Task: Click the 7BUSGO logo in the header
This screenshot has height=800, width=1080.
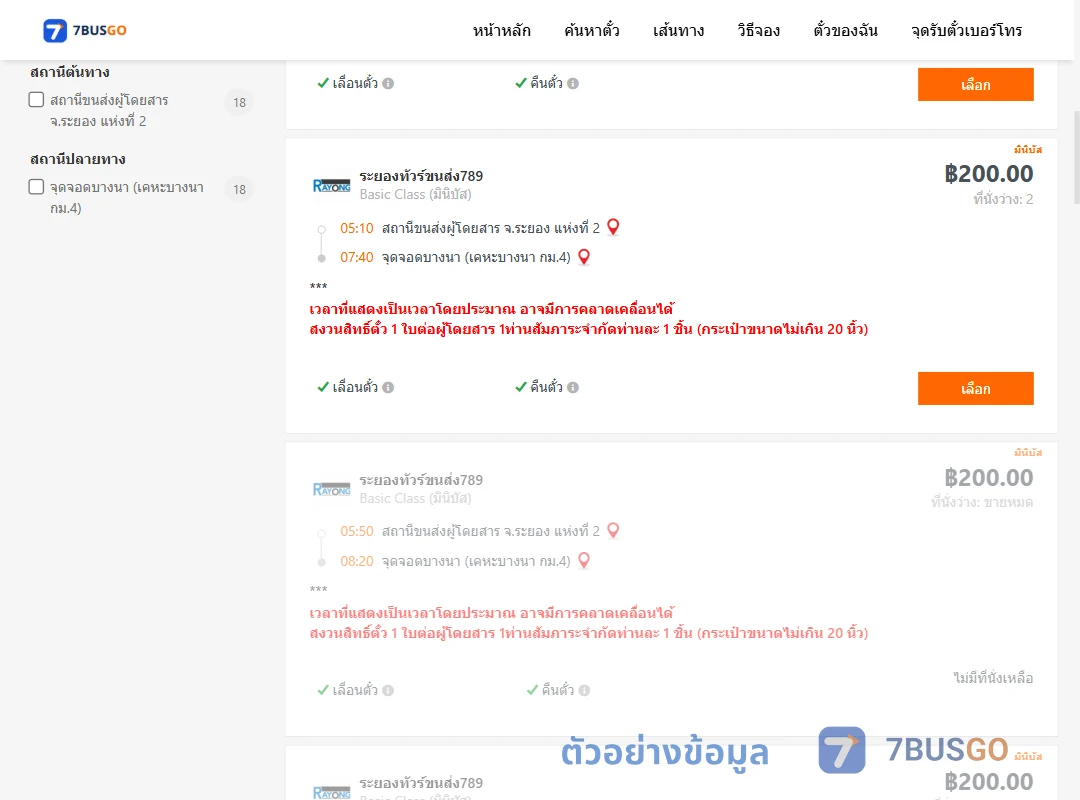Action: pos(85,30)
